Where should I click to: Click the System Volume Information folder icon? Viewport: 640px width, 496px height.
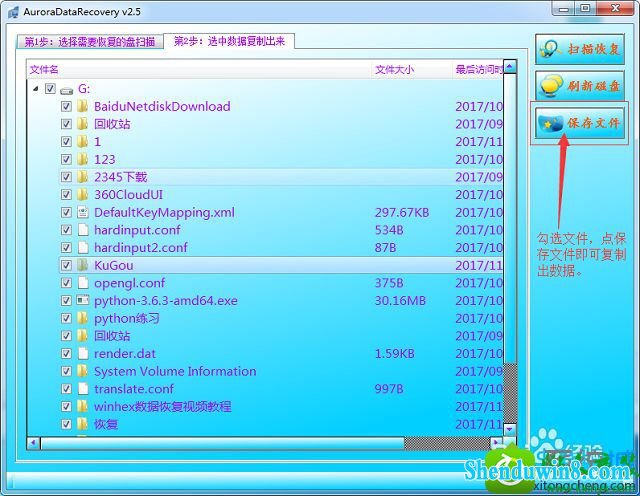click(82, 371)
